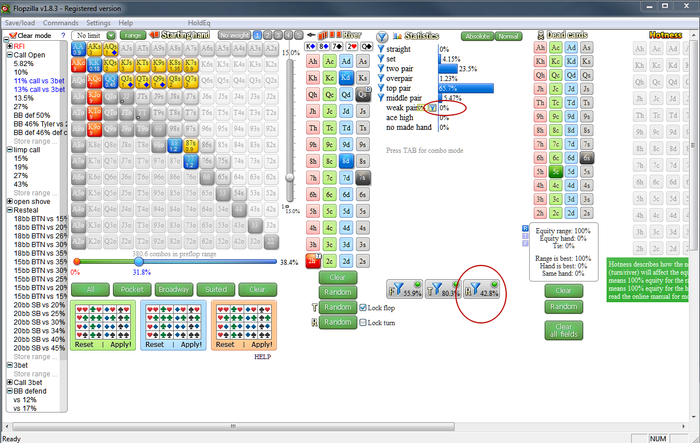Click the 5c card in Dead cards
The height and width of the screenshot is (443, 700).
tap(555, 171)
